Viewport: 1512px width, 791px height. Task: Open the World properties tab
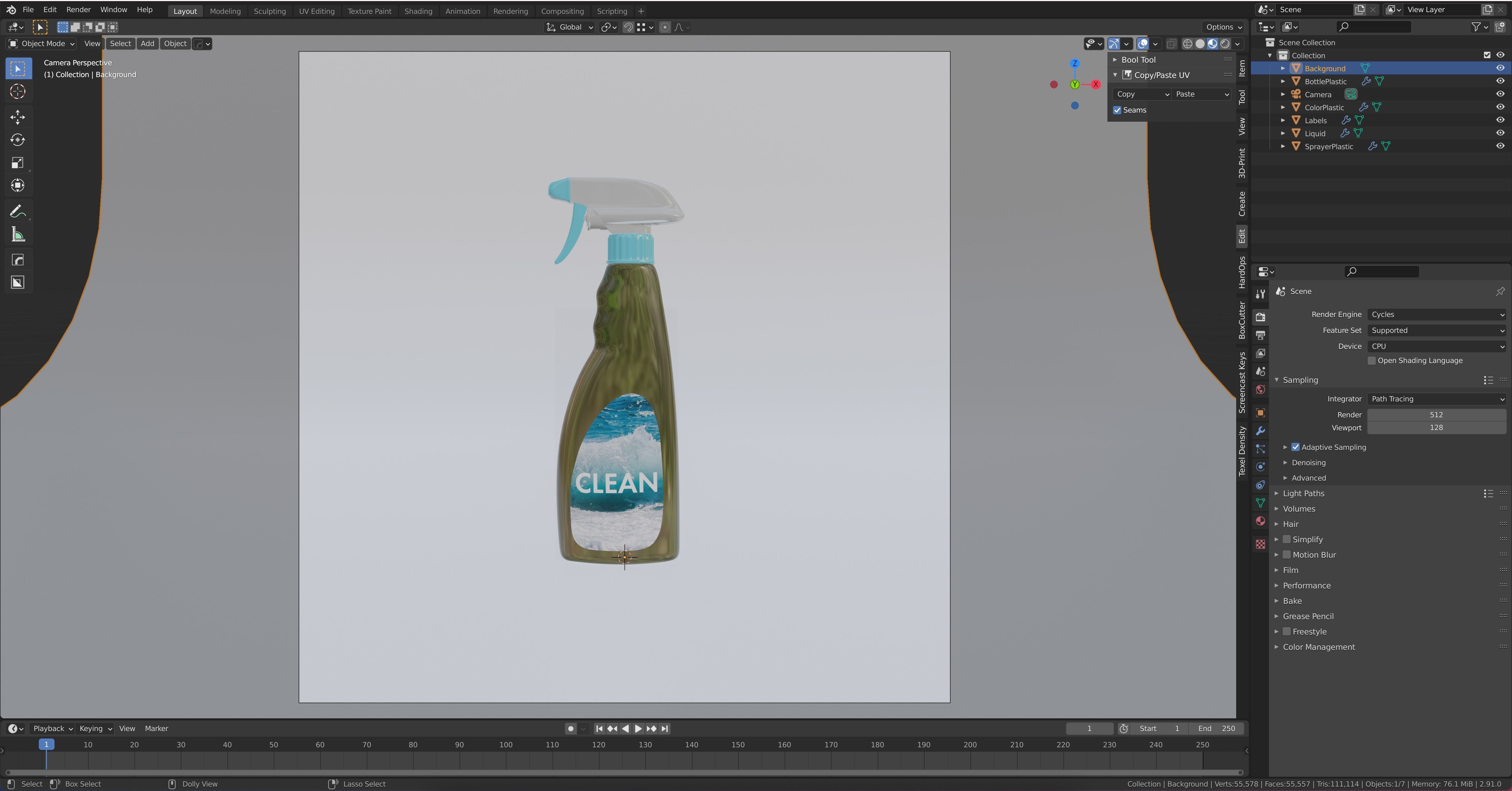pyautogui.click(x=1260, y=390)
